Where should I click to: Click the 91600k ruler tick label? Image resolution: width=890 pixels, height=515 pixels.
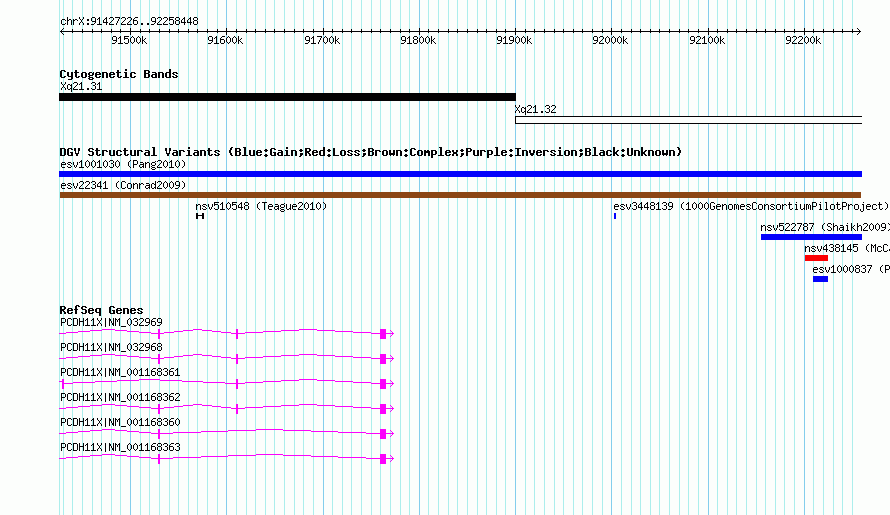[225, 40]
